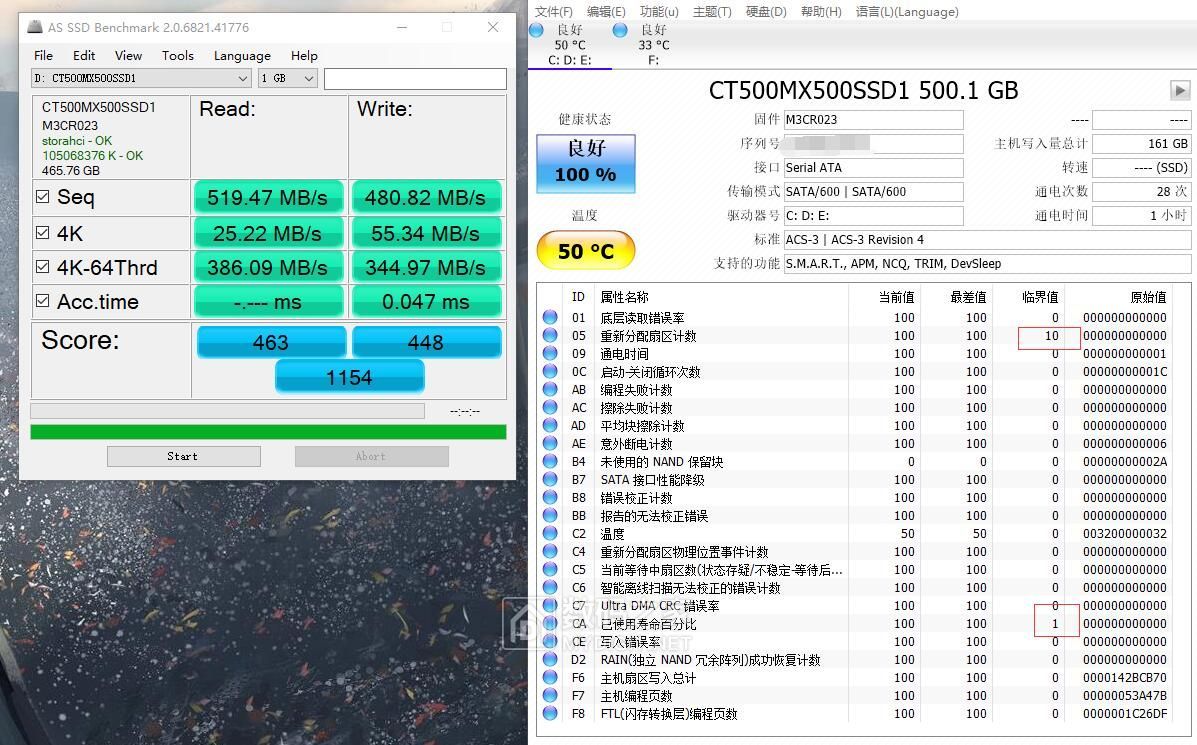Image resolution: width=1197 pixels, height=745 pixels.
Task: Click the status orb of attribute 09
Action: [550, 353]
